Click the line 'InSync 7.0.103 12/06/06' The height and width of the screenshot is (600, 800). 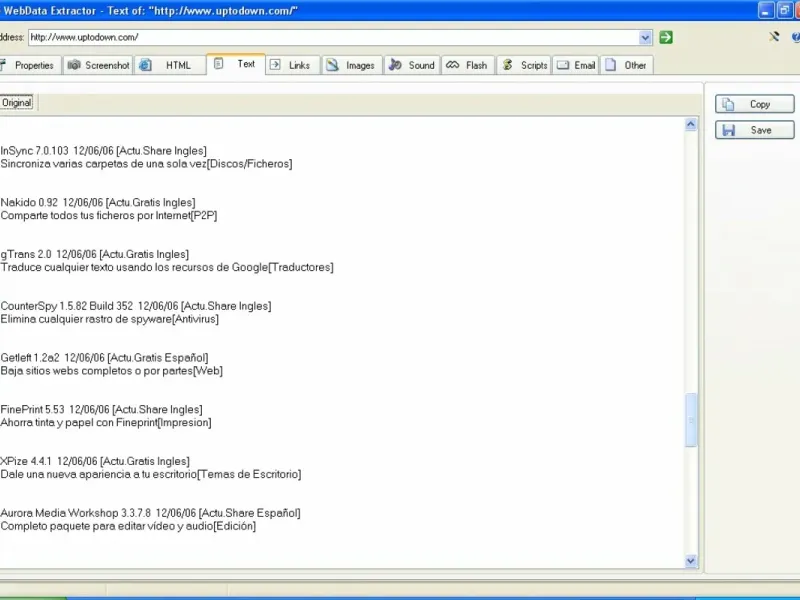(104, 151)
